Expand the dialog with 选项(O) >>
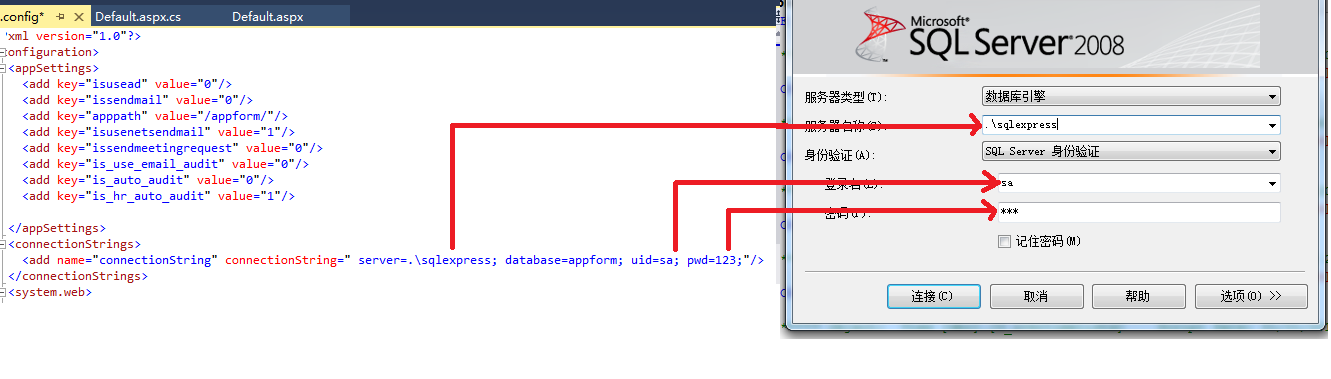1331x379 pixels. pos(1250,296)
